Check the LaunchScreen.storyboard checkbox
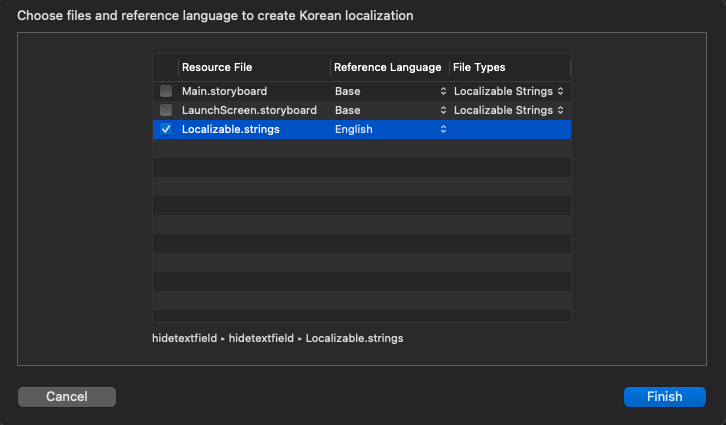Viewport: 726px width, 425px height. pos(166,110)
